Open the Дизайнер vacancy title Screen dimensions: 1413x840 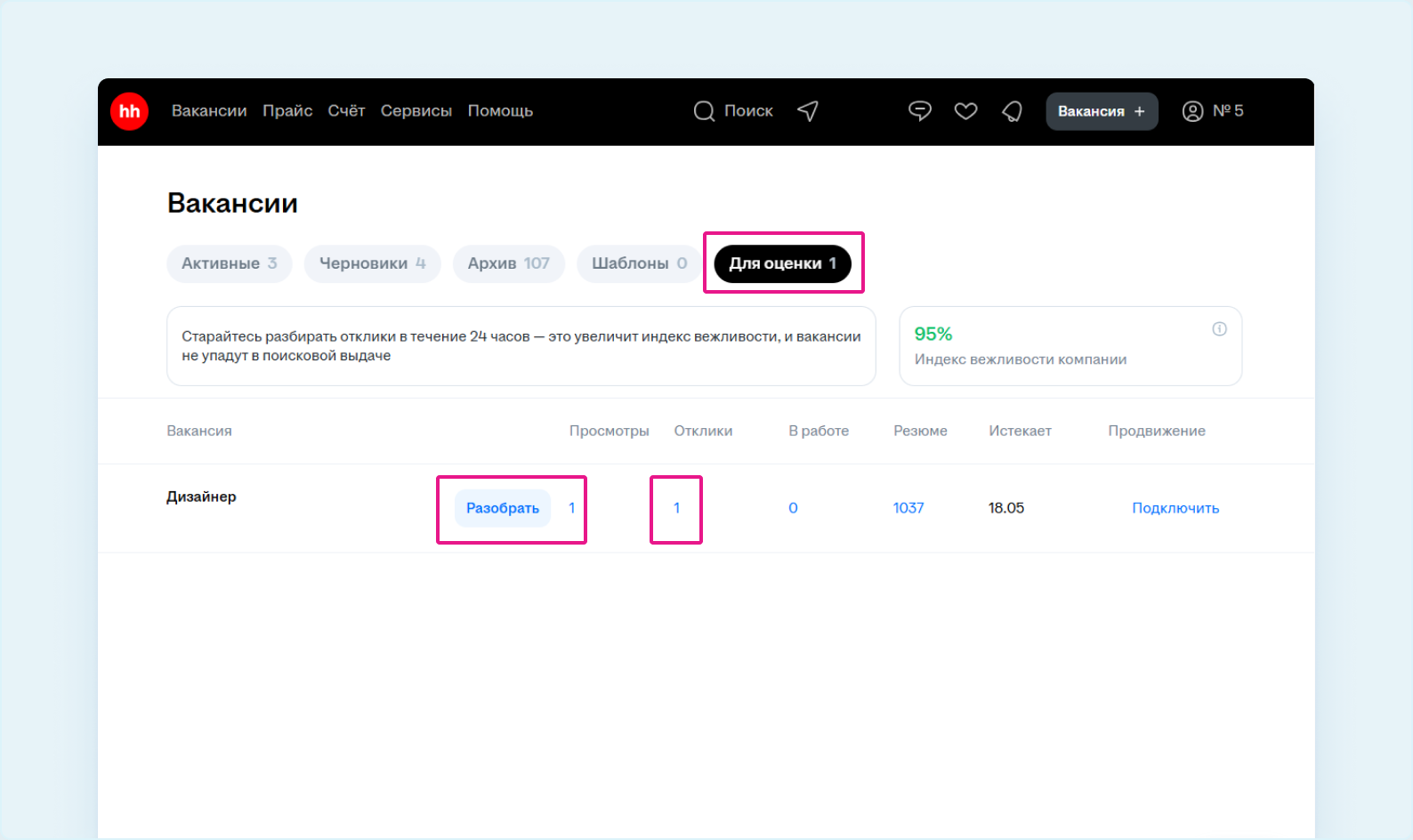[202, 497]
